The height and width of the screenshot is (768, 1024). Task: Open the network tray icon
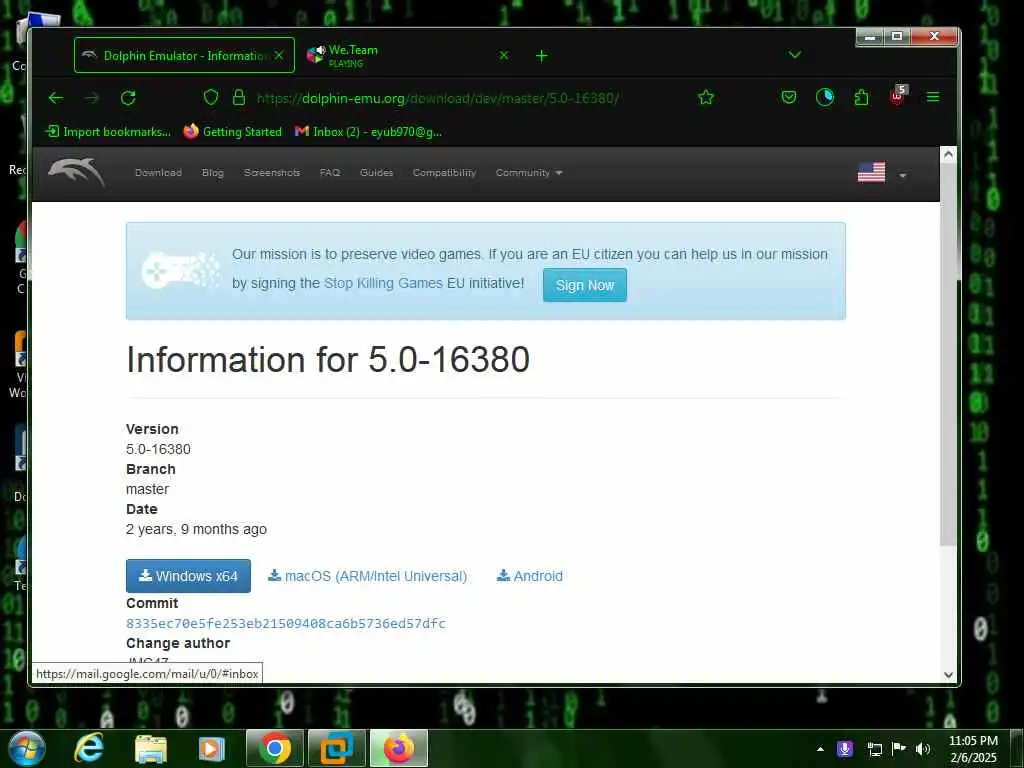tap(874, 749)
